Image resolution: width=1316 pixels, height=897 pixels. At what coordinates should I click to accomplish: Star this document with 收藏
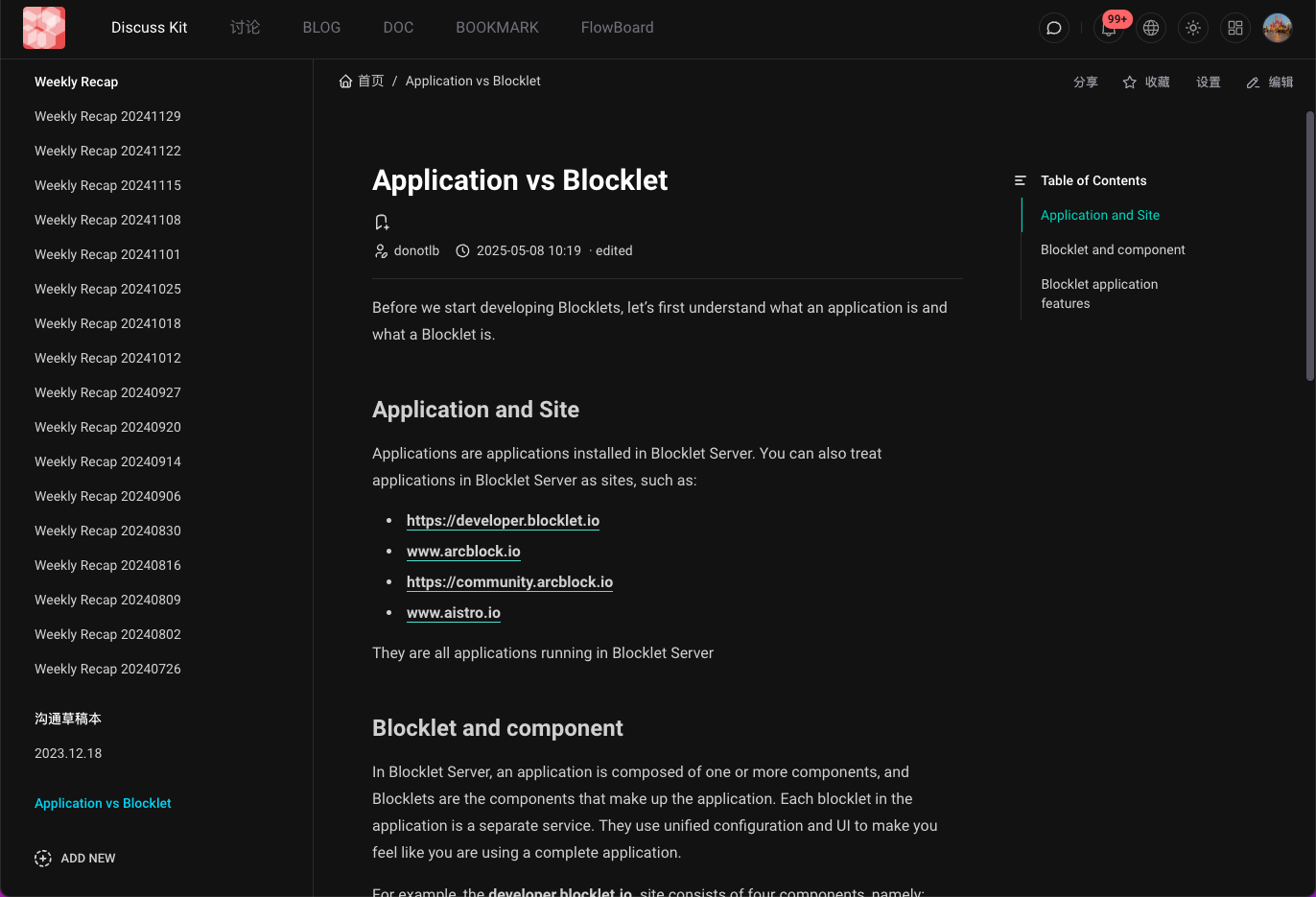pos(1146,83)
